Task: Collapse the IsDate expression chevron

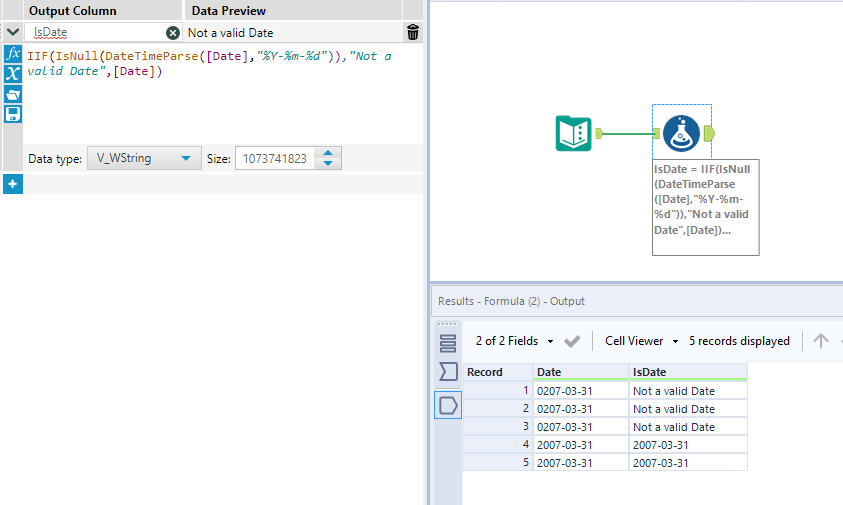Action: click(13, 32)
